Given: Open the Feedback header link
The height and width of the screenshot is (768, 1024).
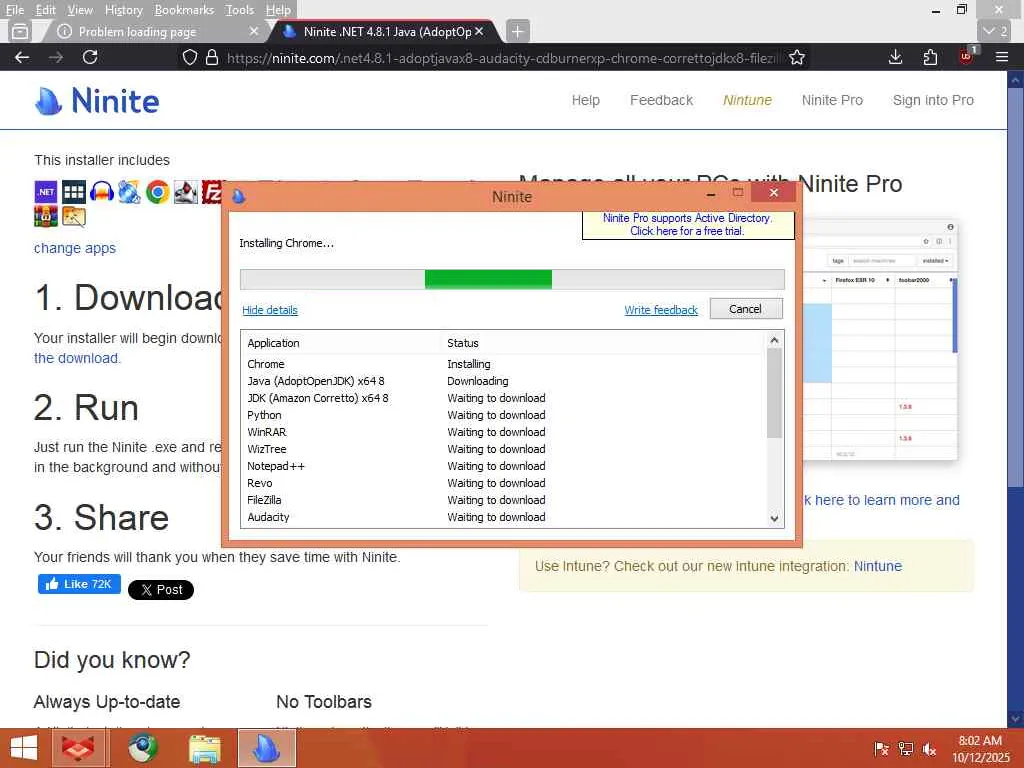Looking at the screenshot, I should [661, 100].
